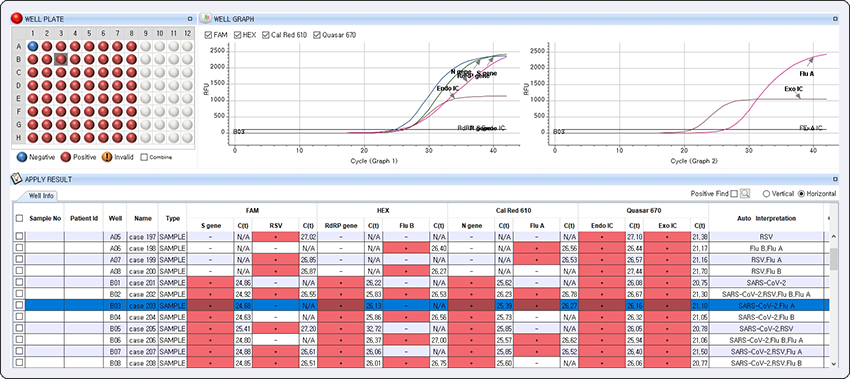Image resolution: width=850 pixels, height=379 pixels.
Task: Tick the checkbox for well B03 row
Action: [x=20, y=305]
